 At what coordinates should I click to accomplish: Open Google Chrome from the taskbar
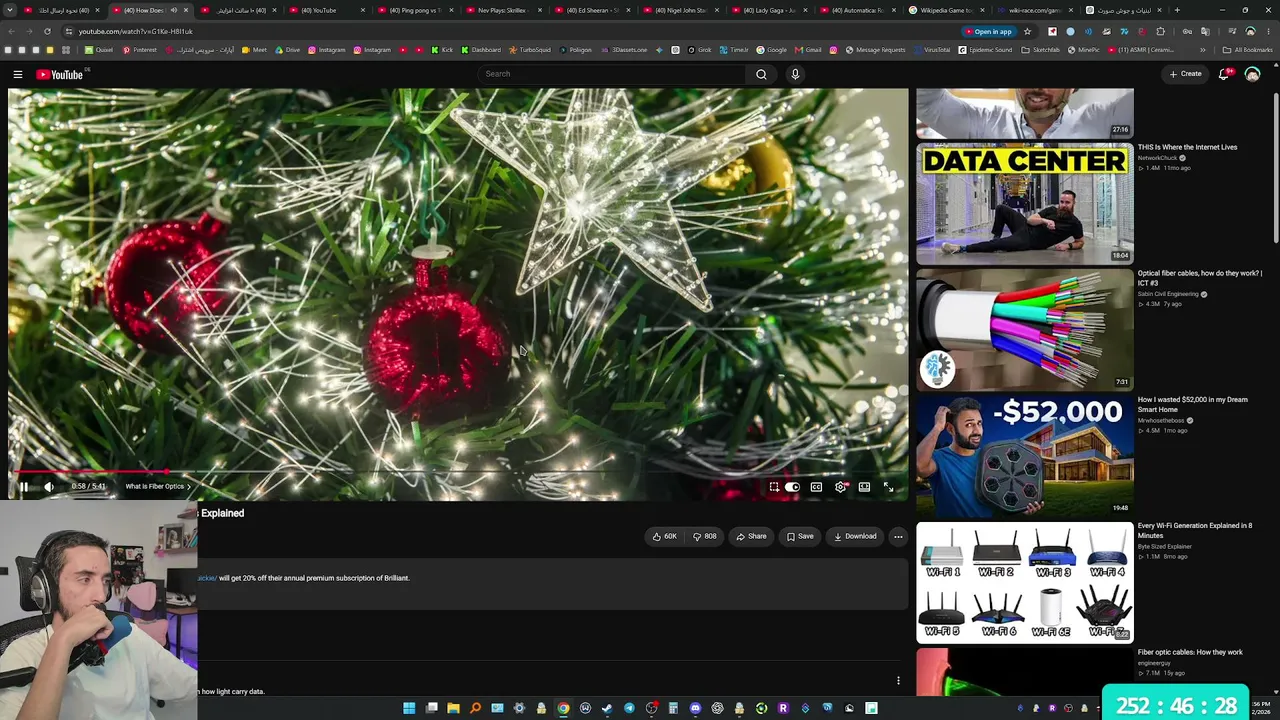pos(563,708)
